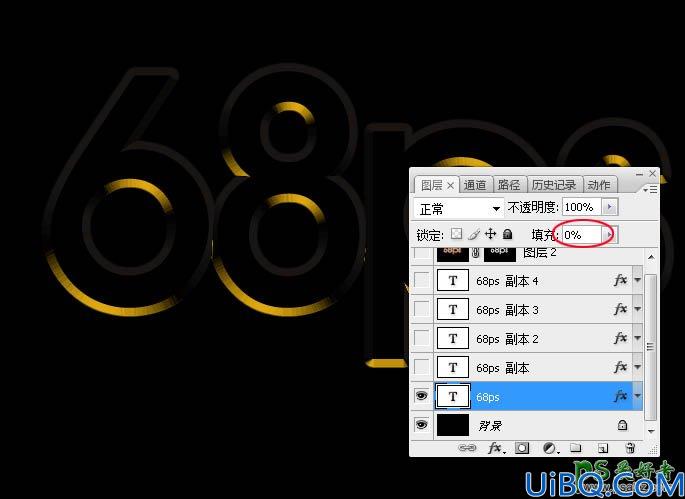This screenshot has height=499, width=685.
Task: Click the fx icon on the 68ps 副本 layer
Action: pos(620,367)
